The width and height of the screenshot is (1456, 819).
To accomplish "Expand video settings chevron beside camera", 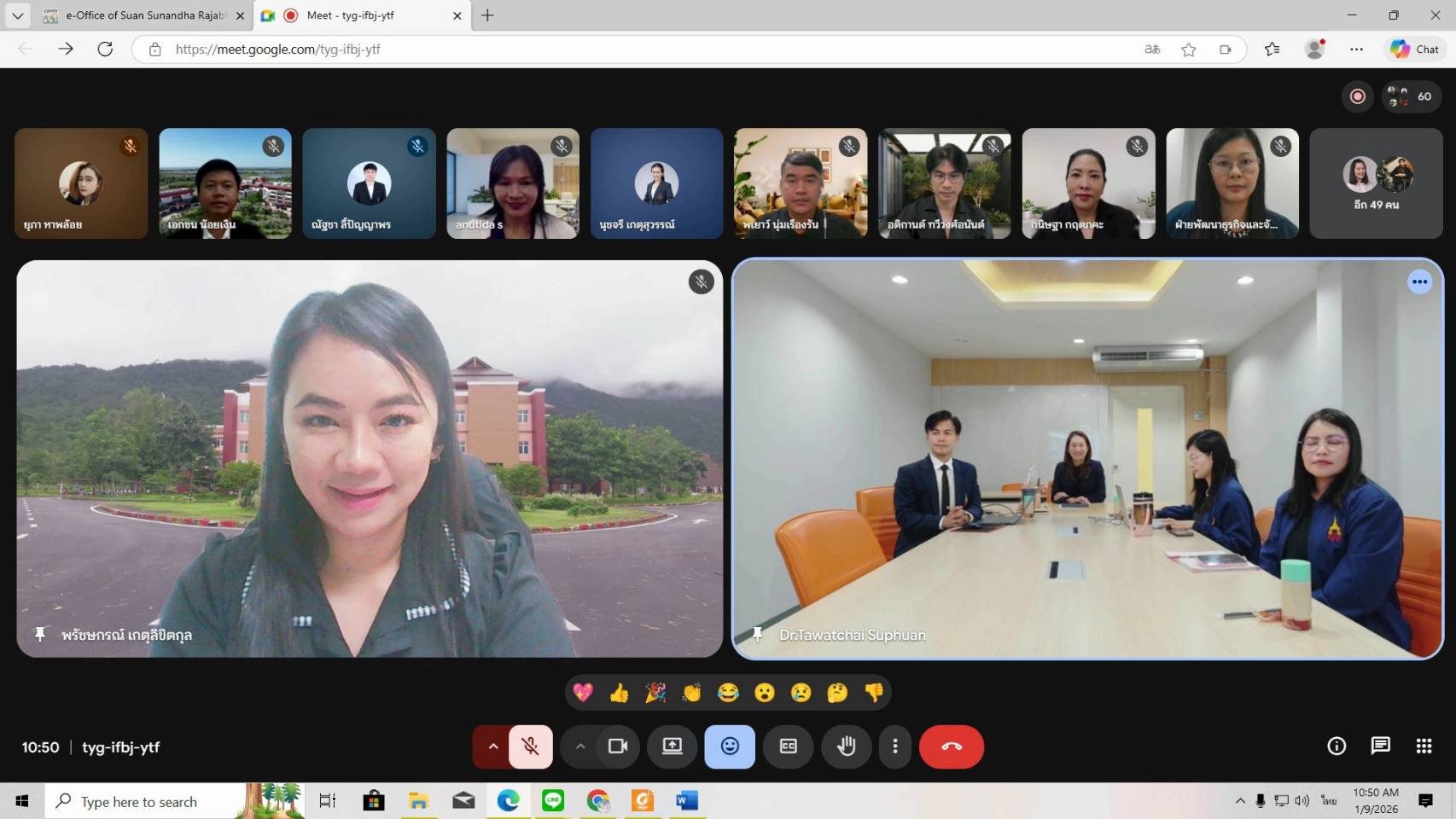I will 580,746.
